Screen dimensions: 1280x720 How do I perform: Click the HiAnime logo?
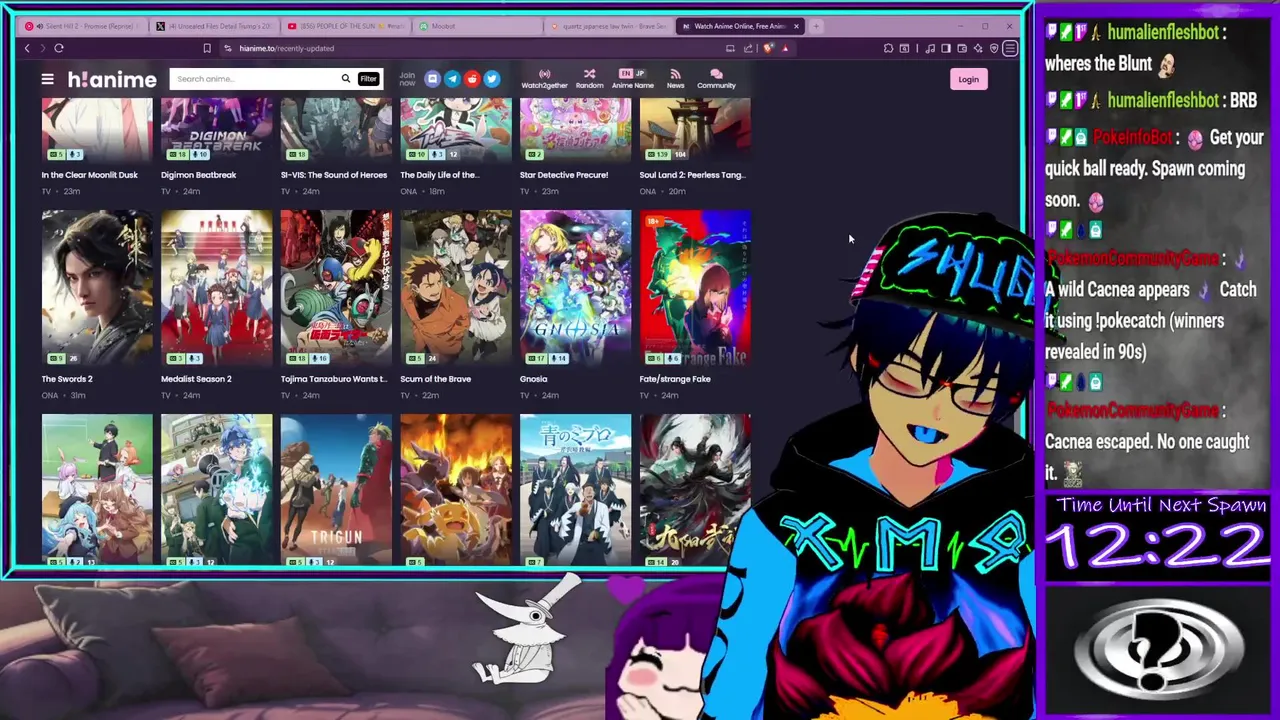[112, 79]
